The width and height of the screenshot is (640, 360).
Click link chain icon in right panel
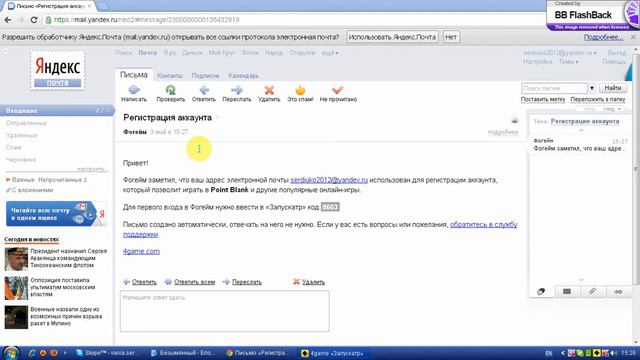[618, 291]
